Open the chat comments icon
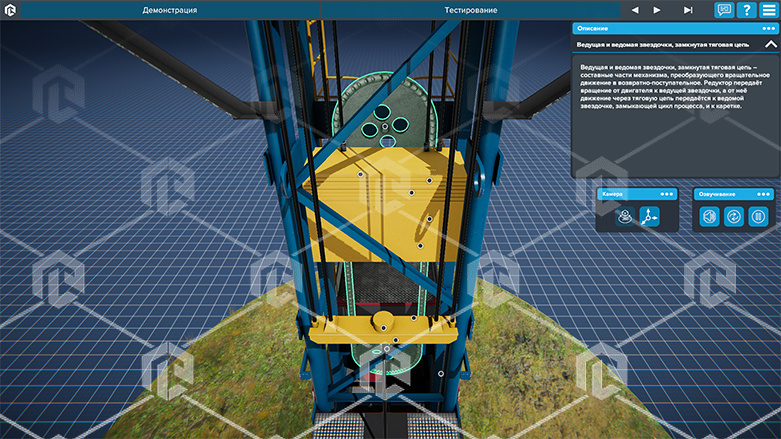 click(x=724, y=10)
